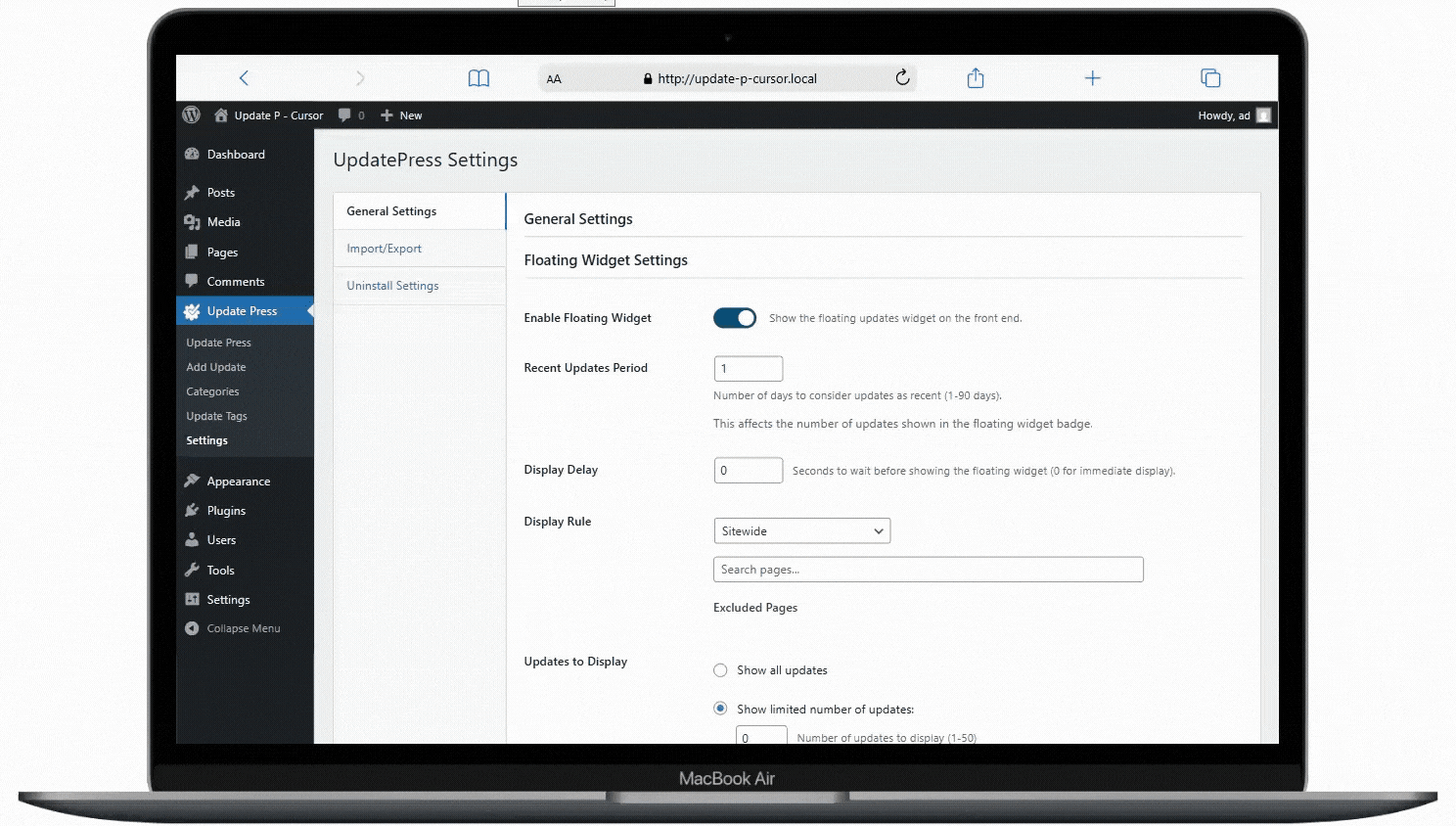Click the WordPress logo in admin bar
Screen dimensions: 1456x826
(192, 115)
